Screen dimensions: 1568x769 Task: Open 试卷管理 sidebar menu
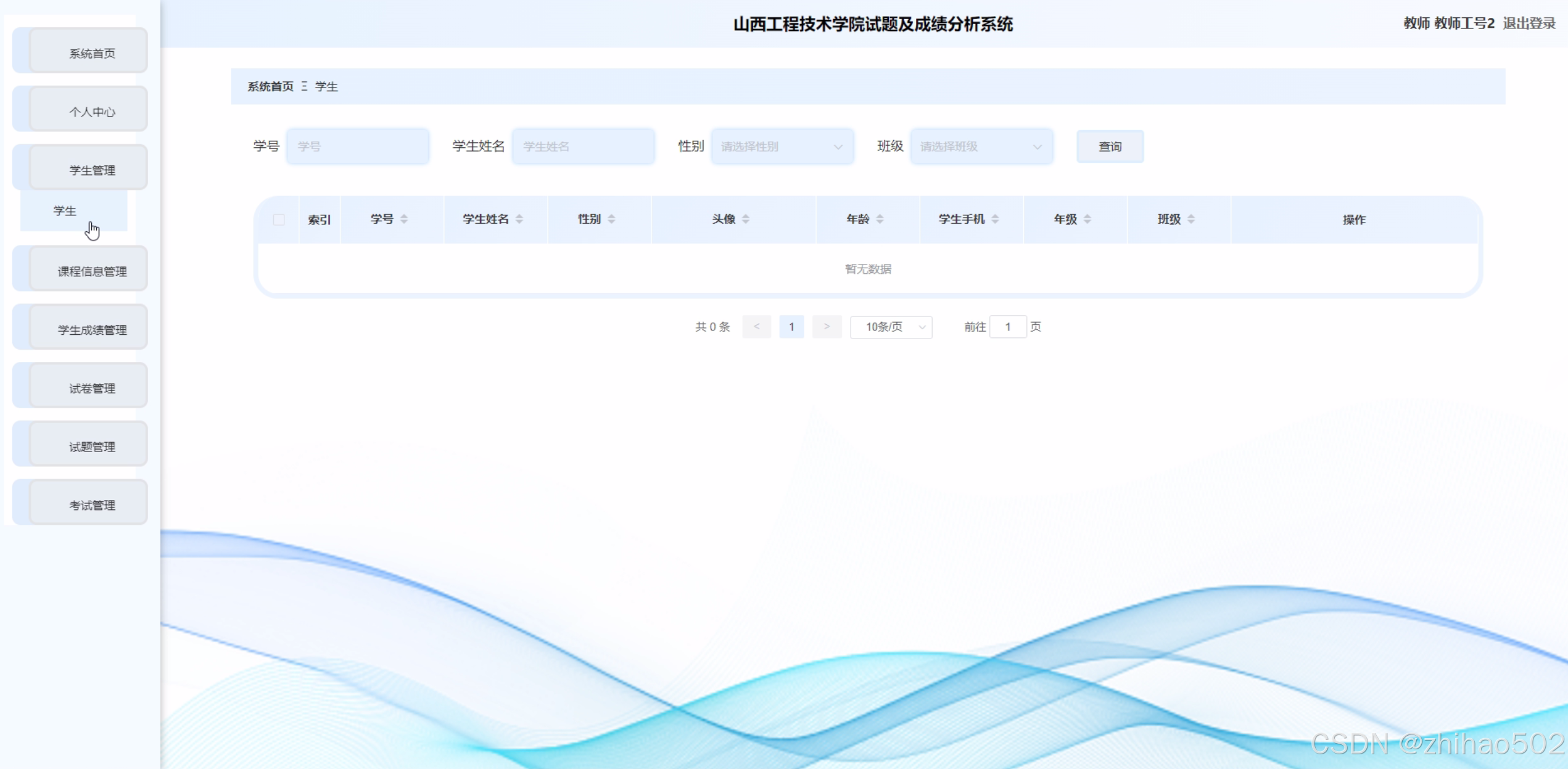tap(92, 389)
